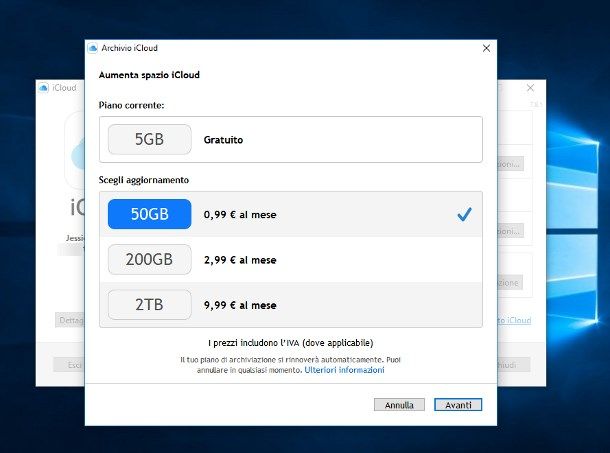The height and width of the screenshot is (453, 610).
Task: Click the 'Scegli aggiornamento' label
Action: 144,180
